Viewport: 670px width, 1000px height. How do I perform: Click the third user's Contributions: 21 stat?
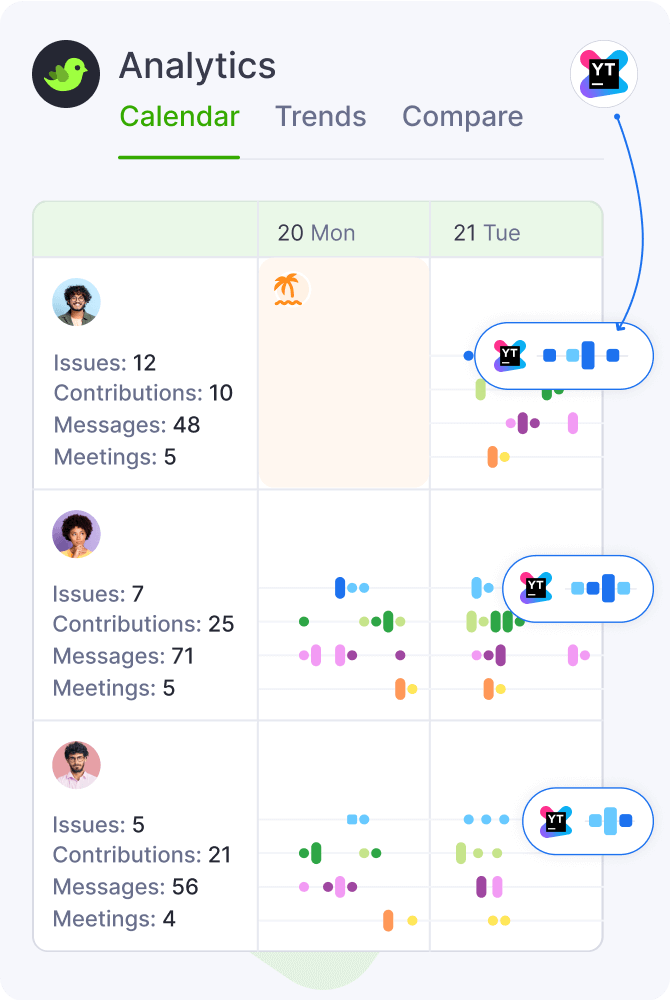click(x=142, y=855)
